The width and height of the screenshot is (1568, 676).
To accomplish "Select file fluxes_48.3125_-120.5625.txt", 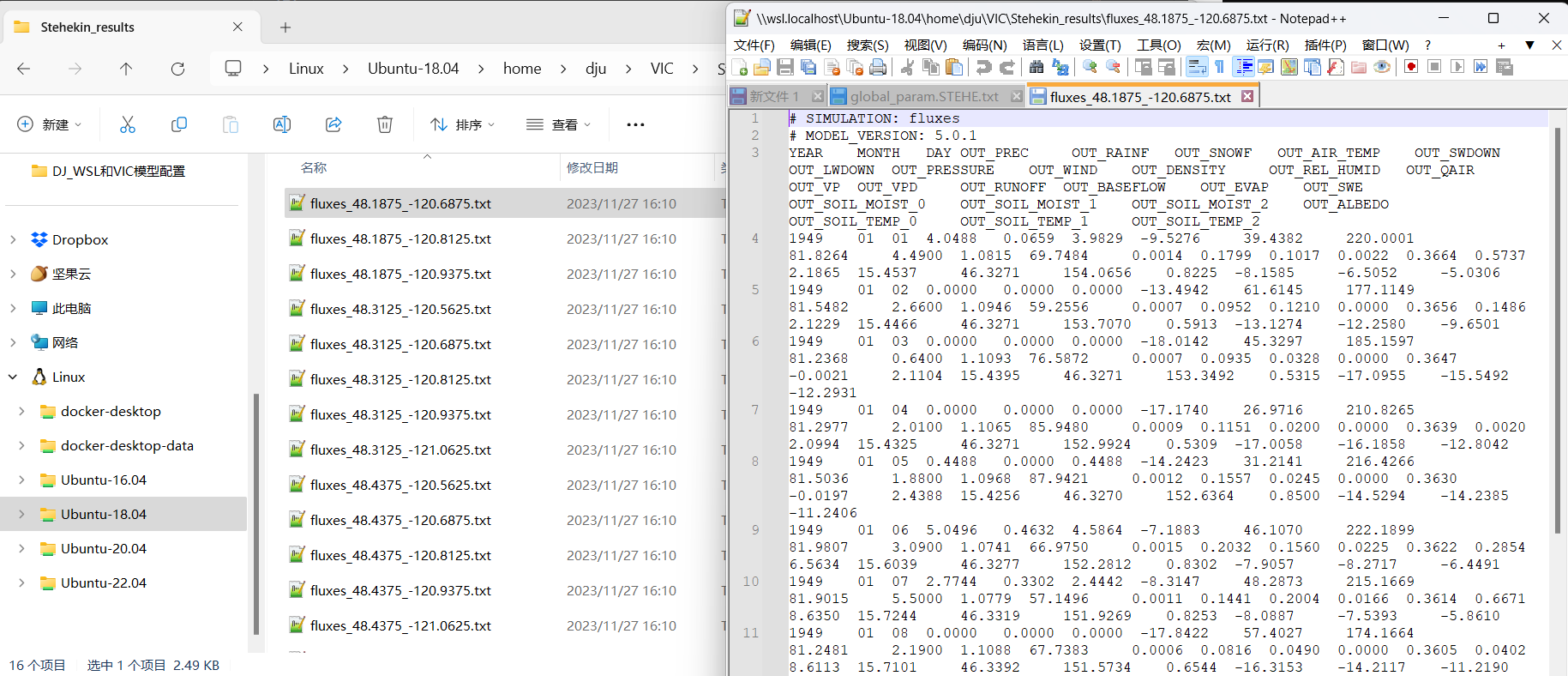I will [400, 309].
